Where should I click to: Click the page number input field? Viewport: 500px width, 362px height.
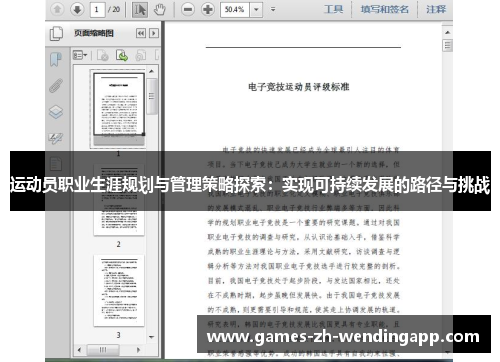tap(97, 9)
